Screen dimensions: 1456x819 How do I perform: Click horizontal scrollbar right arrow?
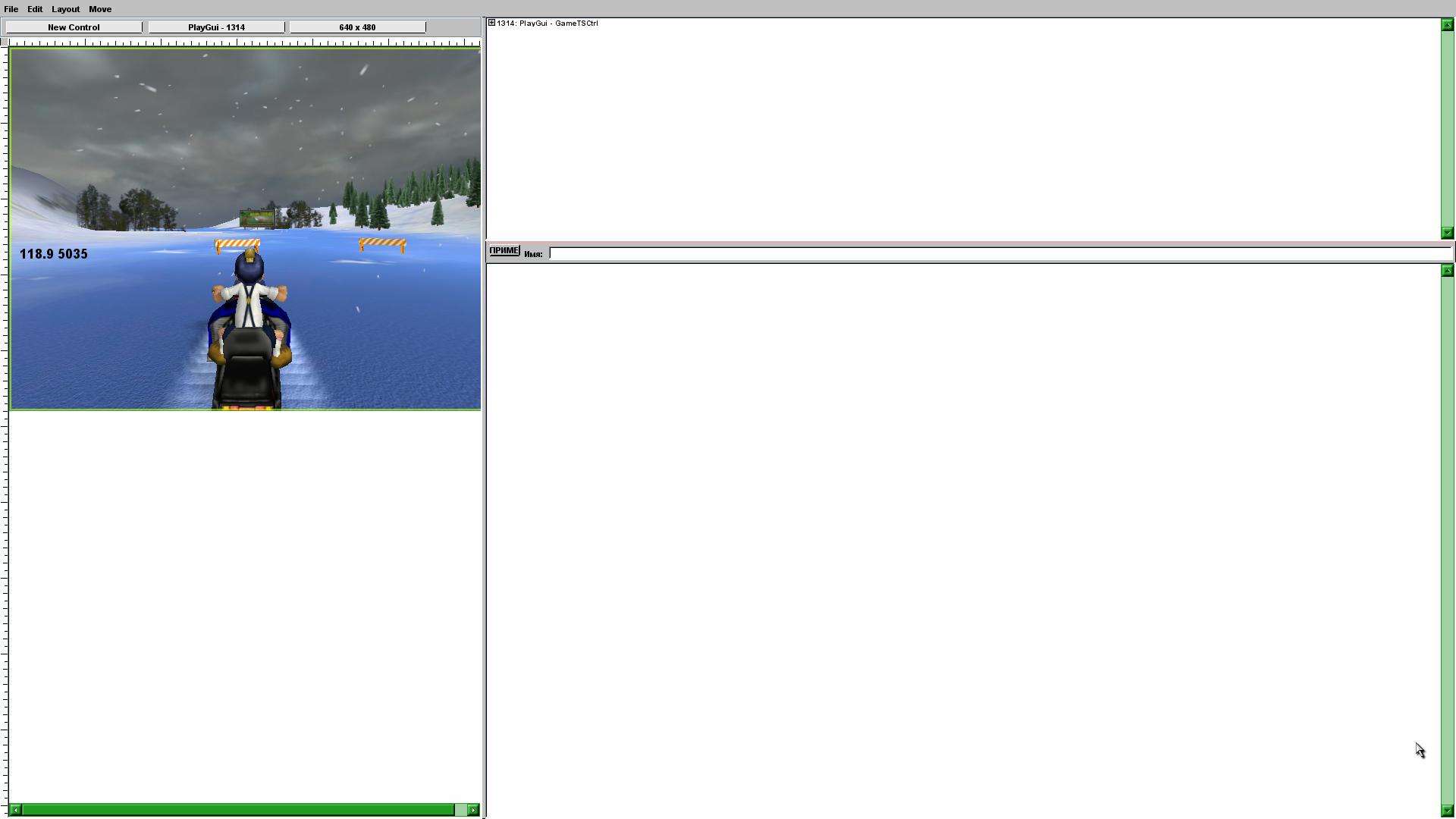(x=473, y=810)
